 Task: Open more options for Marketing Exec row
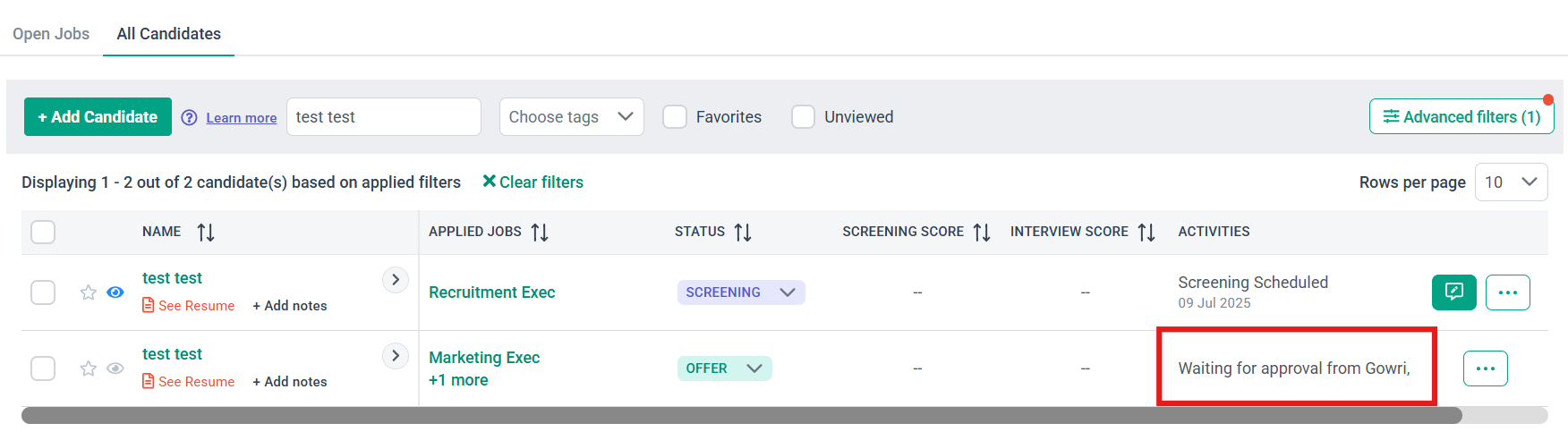tap(1485, 368)
